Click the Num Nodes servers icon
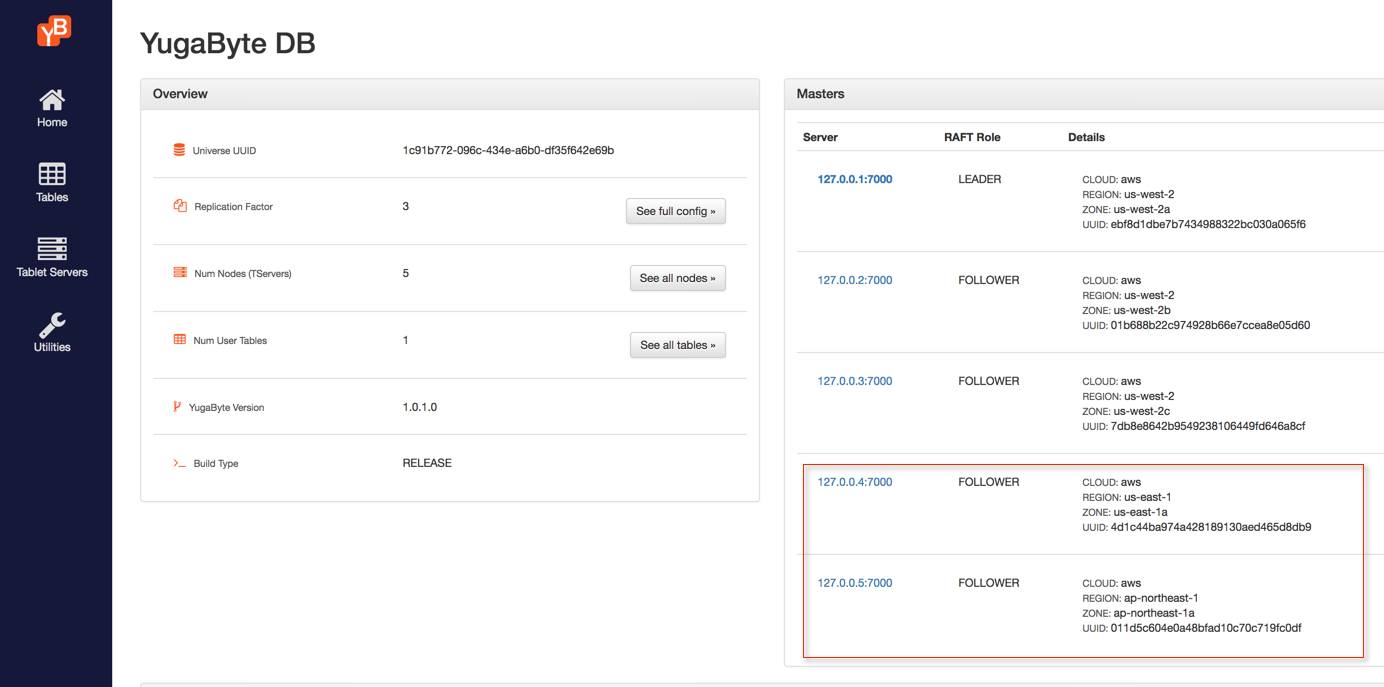The image size is (1384, 687). pos(180,272)
